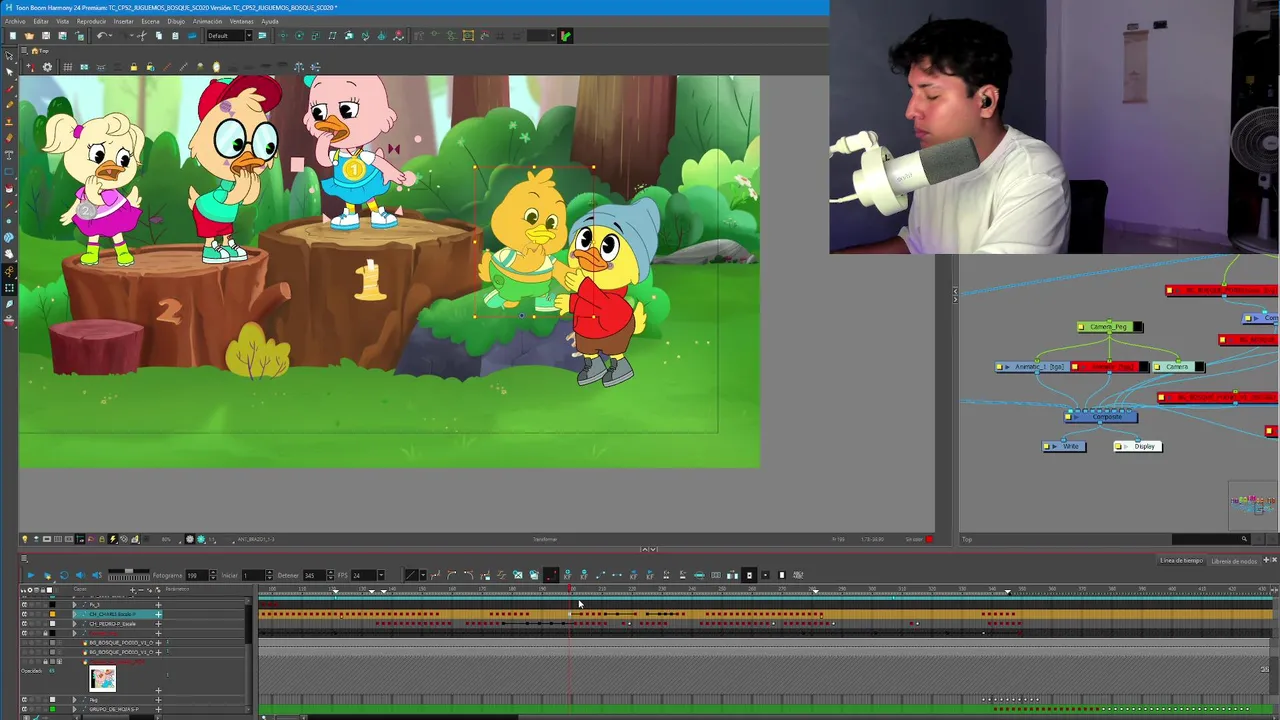Viewport: 1280px width, 720px height.
Task: Click the red-dot keyframe icon in timeline toolbar
Action: tap(550, 575)
